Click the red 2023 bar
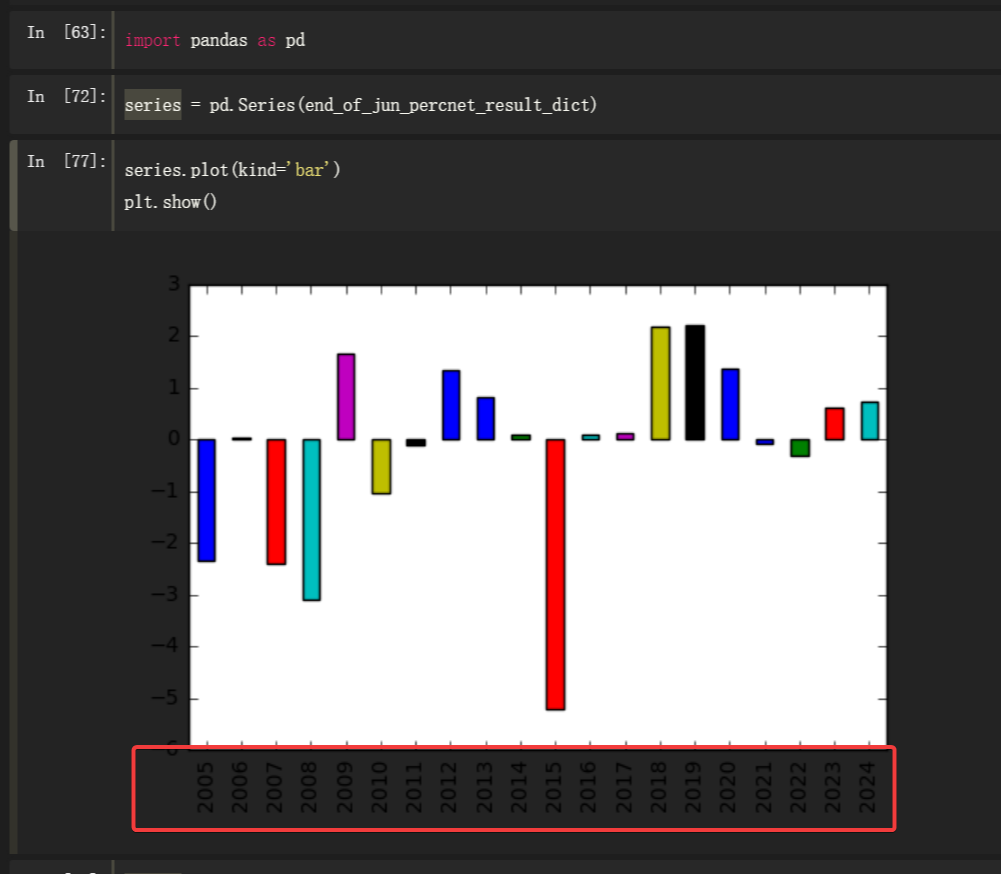Viewport: 1001px width, 874px height. (834, 424)
